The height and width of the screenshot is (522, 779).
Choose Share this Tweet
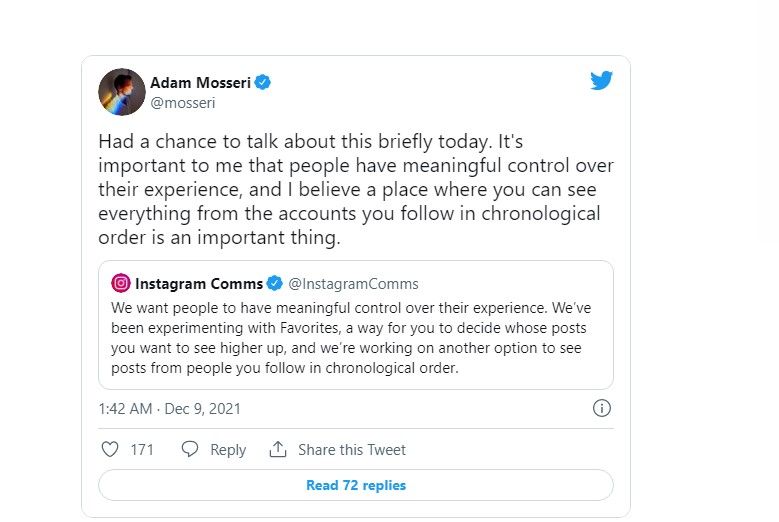coord(352,449)
